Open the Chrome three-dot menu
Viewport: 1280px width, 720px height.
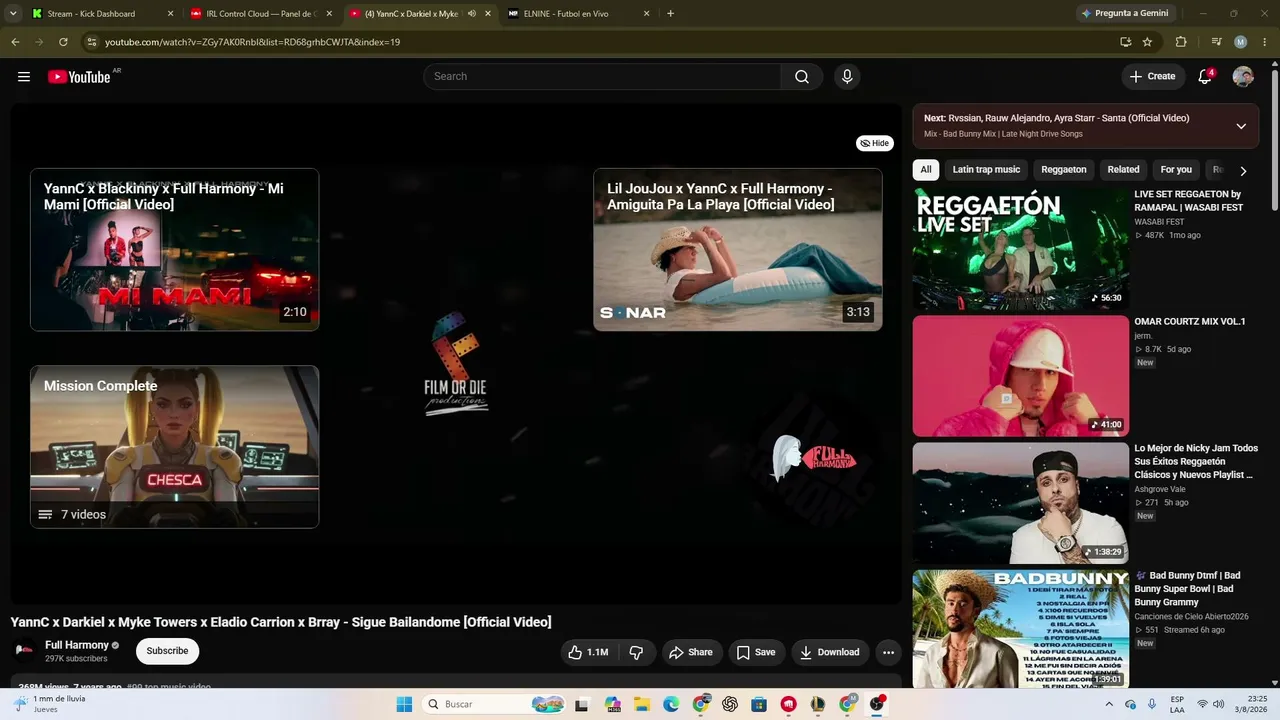coord(1265,42)
